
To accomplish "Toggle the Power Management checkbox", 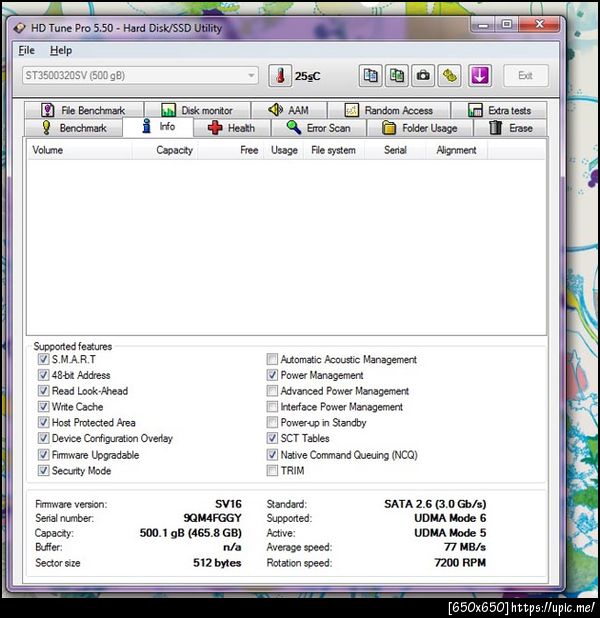I will [272, 375].
